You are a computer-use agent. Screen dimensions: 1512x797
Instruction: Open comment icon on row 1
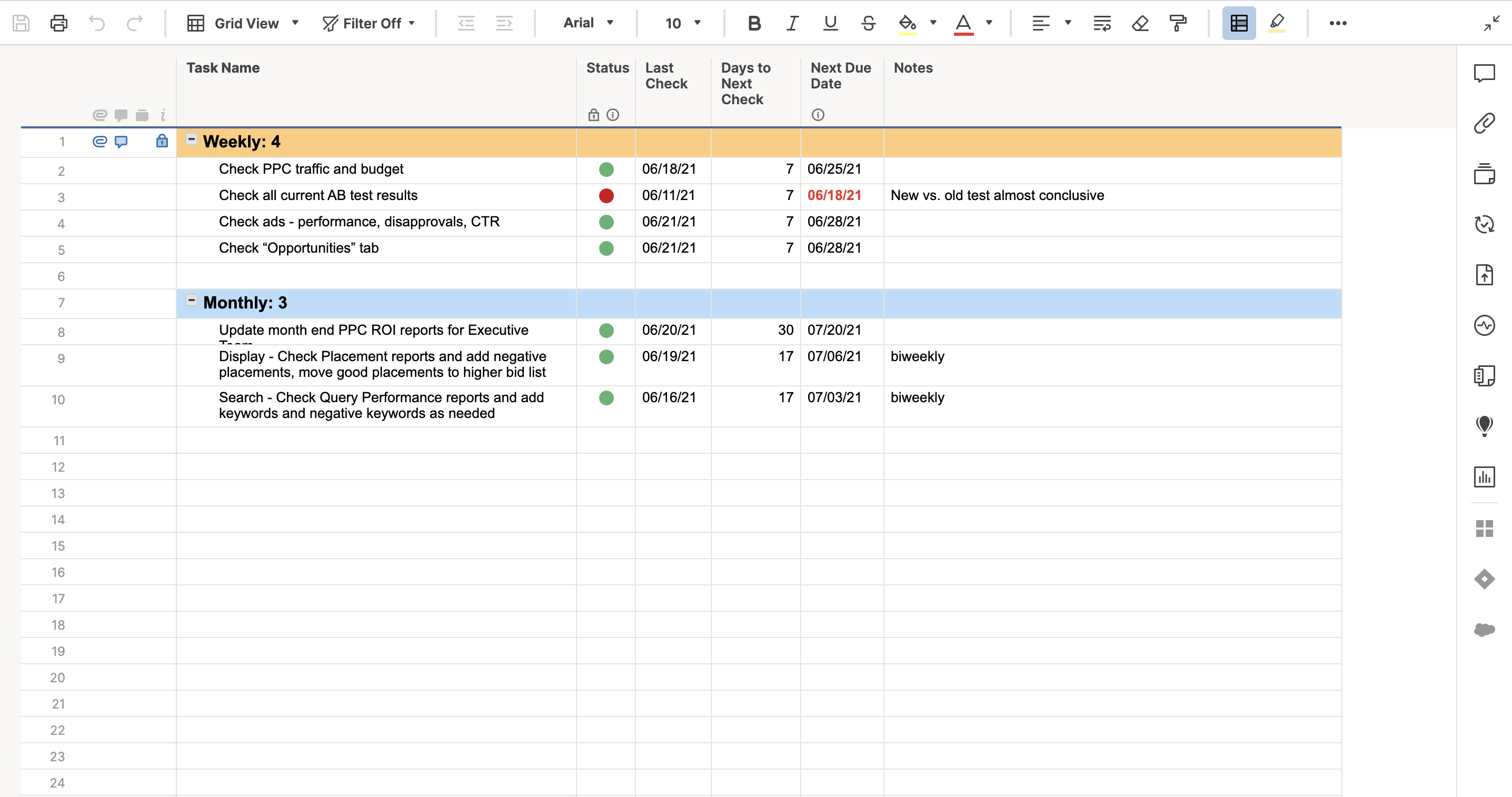click(121, 142)
